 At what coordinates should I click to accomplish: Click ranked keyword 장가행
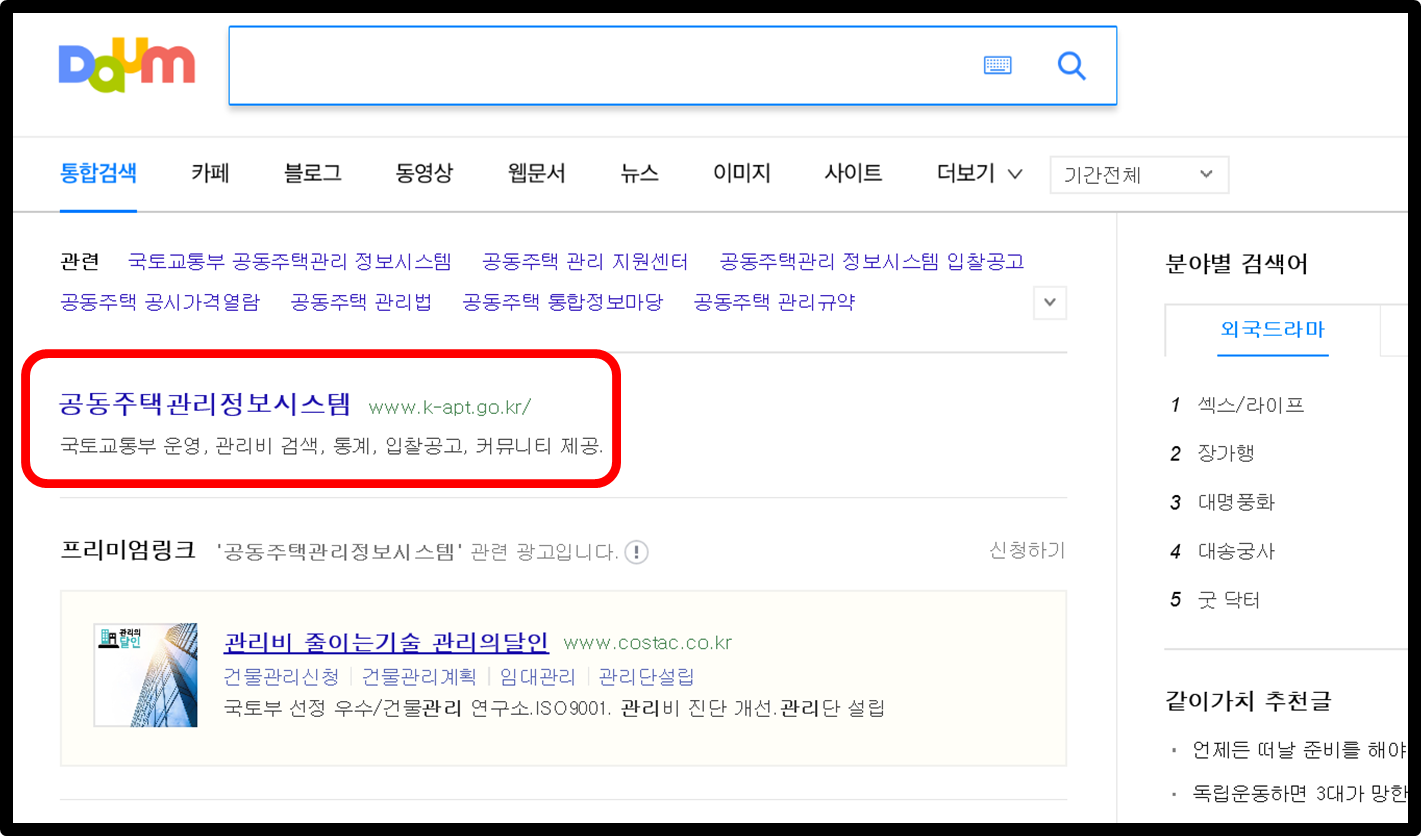1226,453
